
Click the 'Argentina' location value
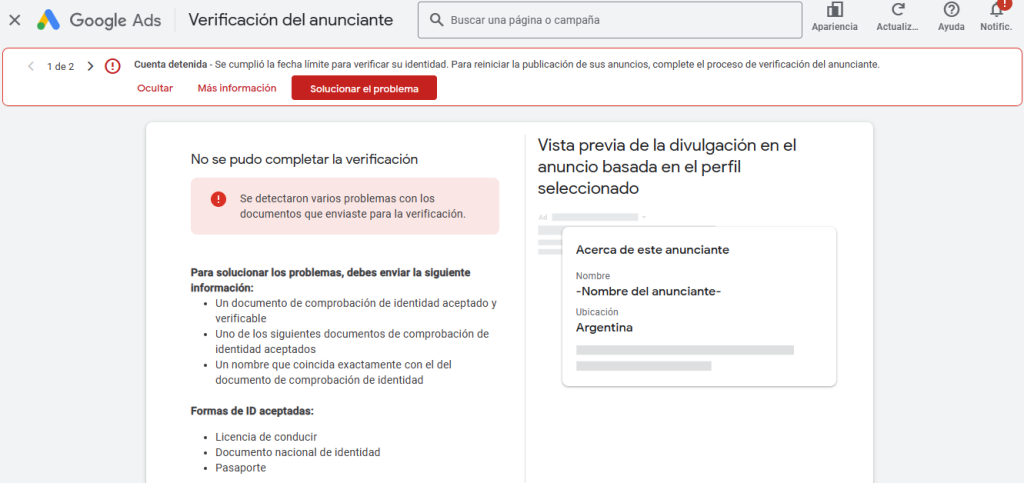[604, 328]
